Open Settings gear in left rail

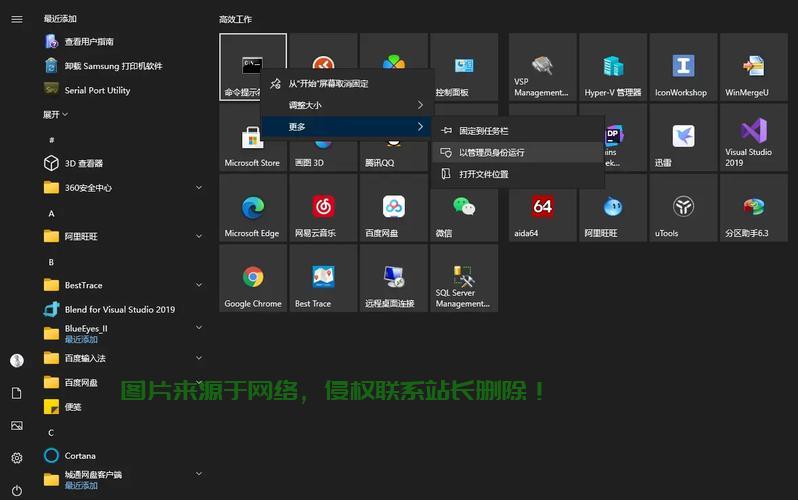[17, 458]
